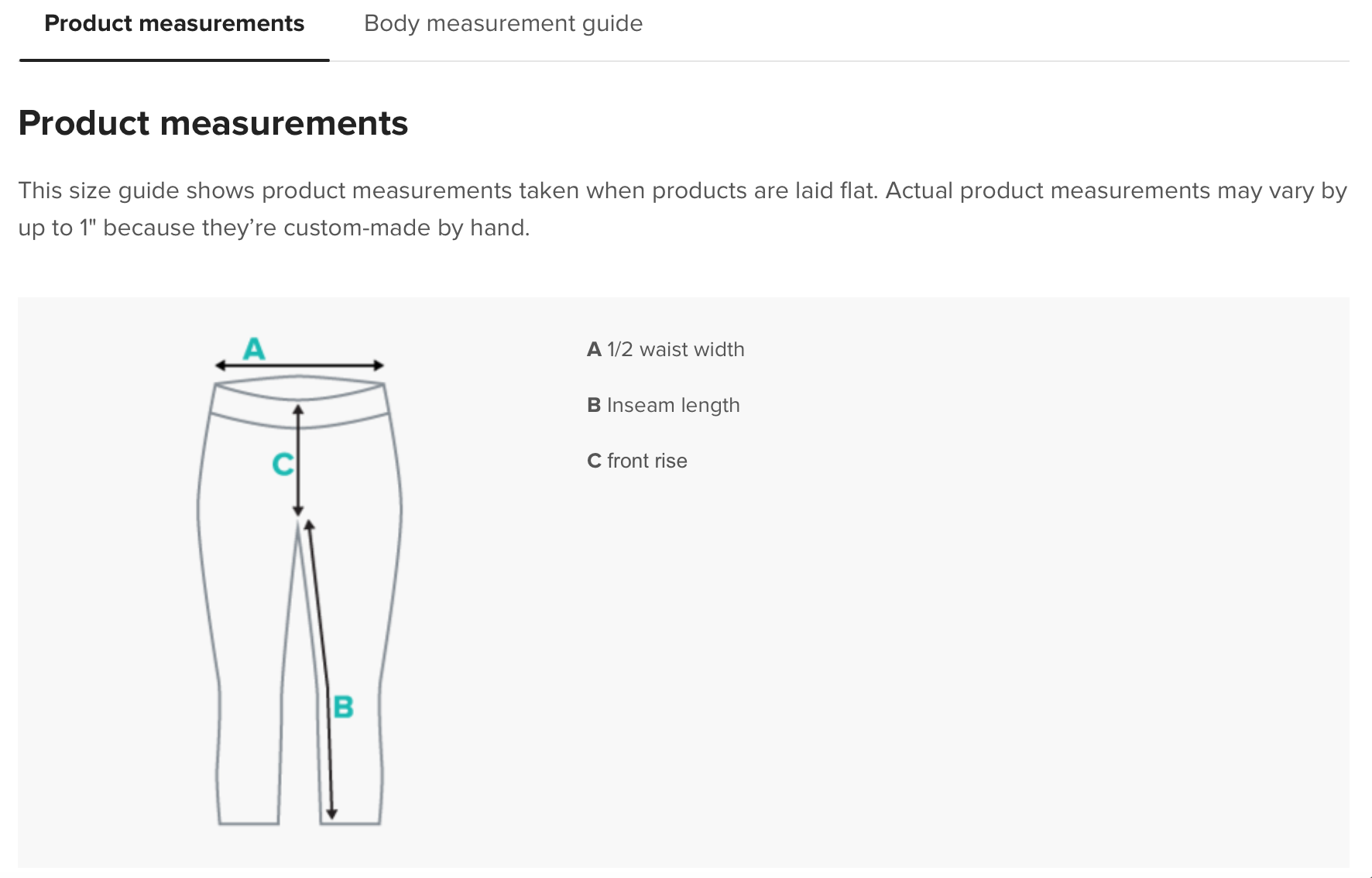Click the bold B in the legend
This screenshot has width=1372, height=878.
tap(594, 406)
